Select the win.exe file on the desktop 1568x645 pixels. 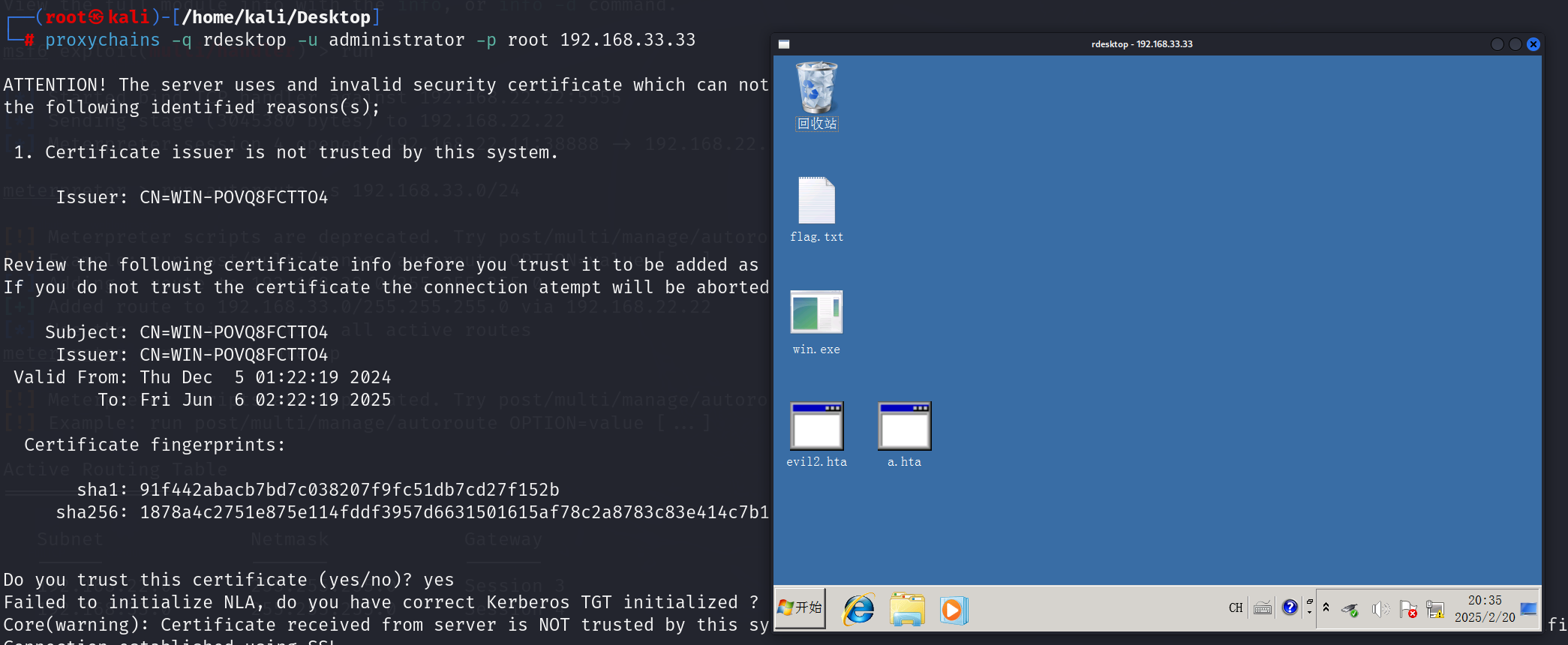tap(816, 322)
